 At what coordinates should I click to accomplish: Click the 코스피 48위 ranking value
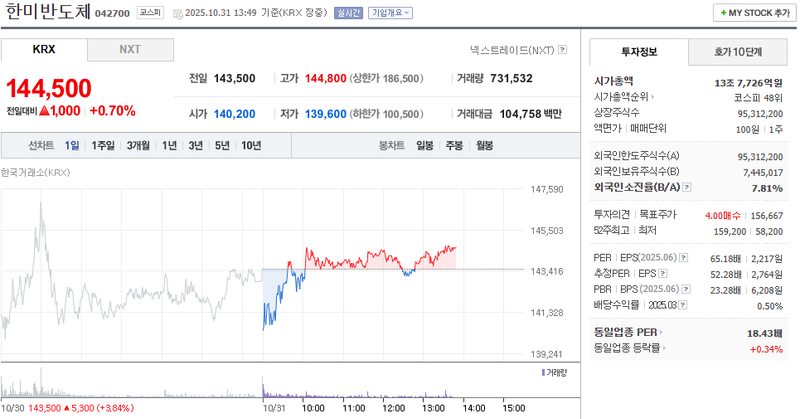[x=758, y=98]
